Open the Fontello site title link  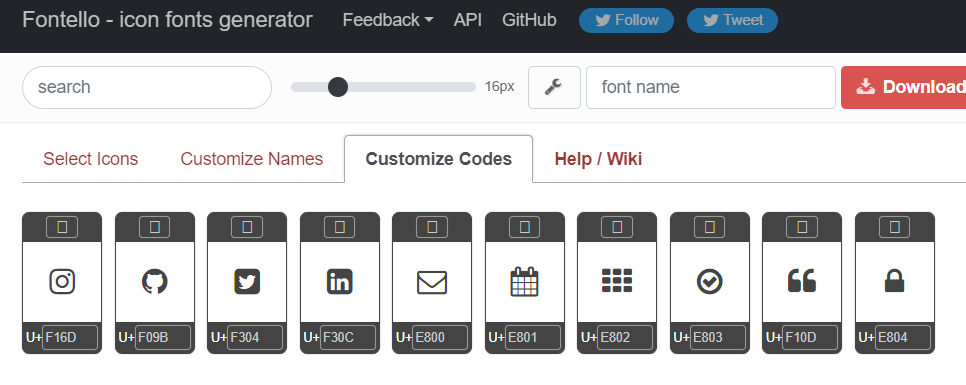(168, 20)
